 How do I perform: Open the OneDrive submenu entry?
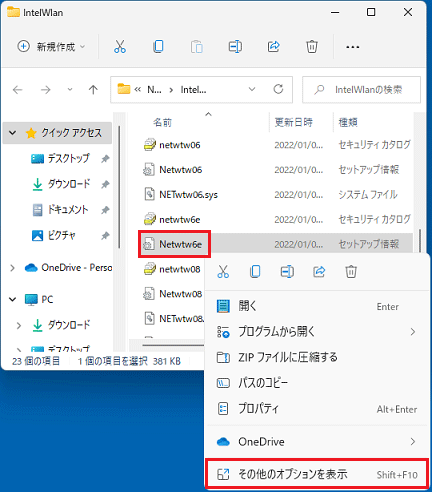point(316,442)
